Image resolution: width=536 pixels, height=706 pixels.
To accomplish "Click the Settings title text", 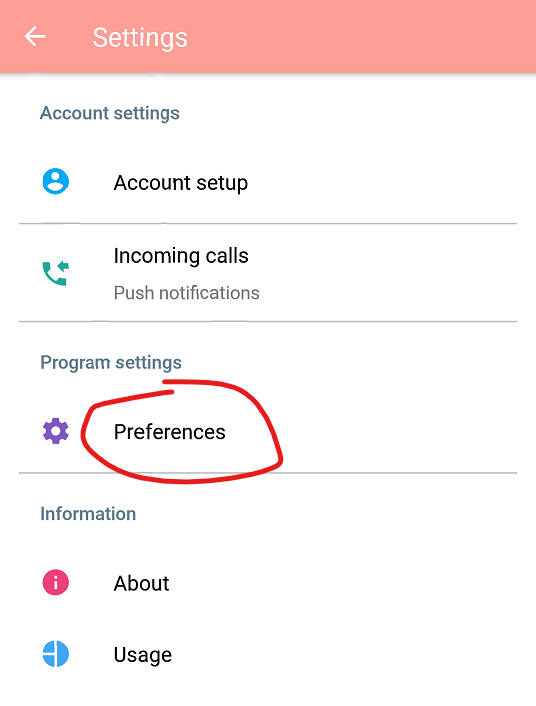I will pyautogui.click(x=140, y=37).
